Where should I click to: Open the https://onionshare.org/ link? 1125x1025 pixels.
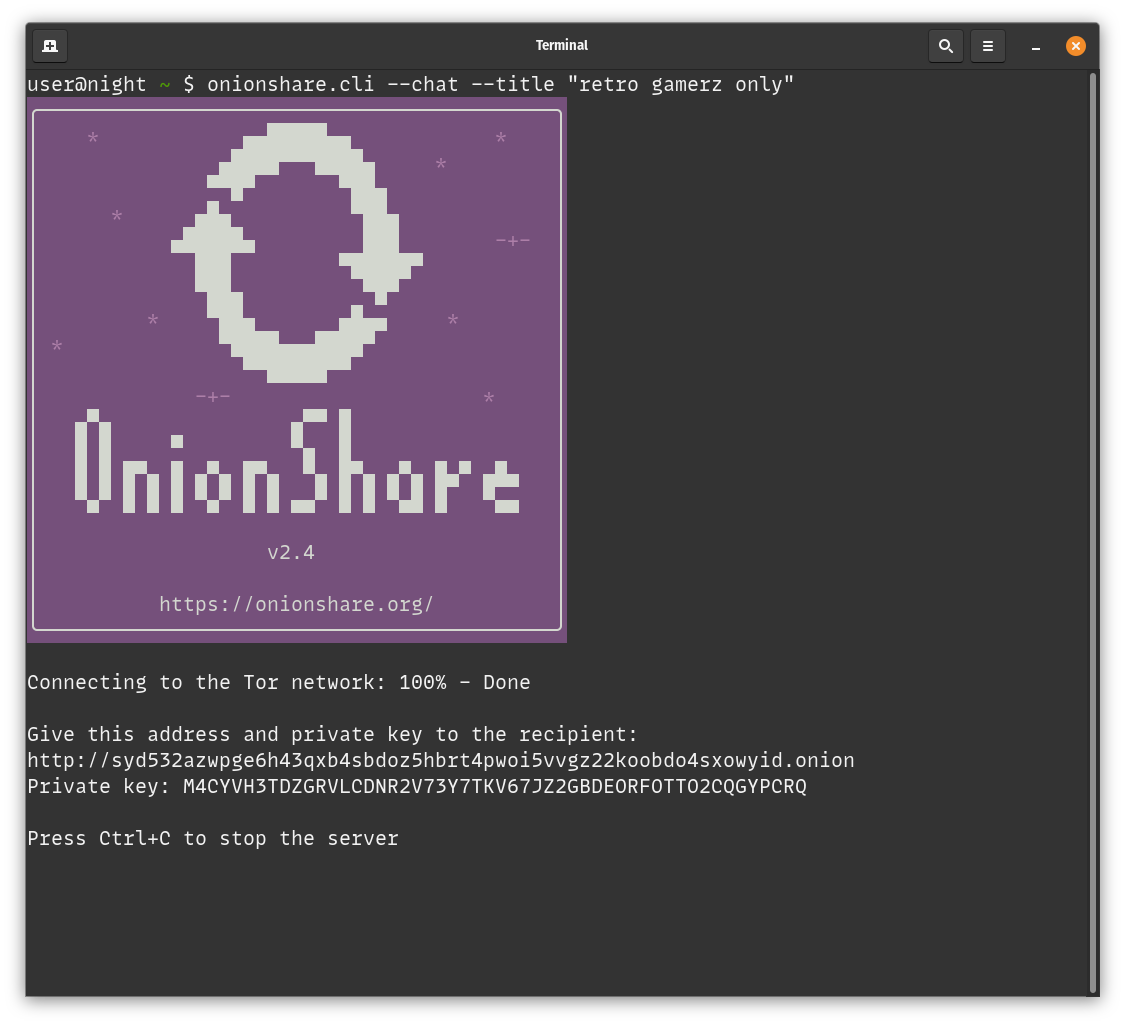[x=296, y=604]
